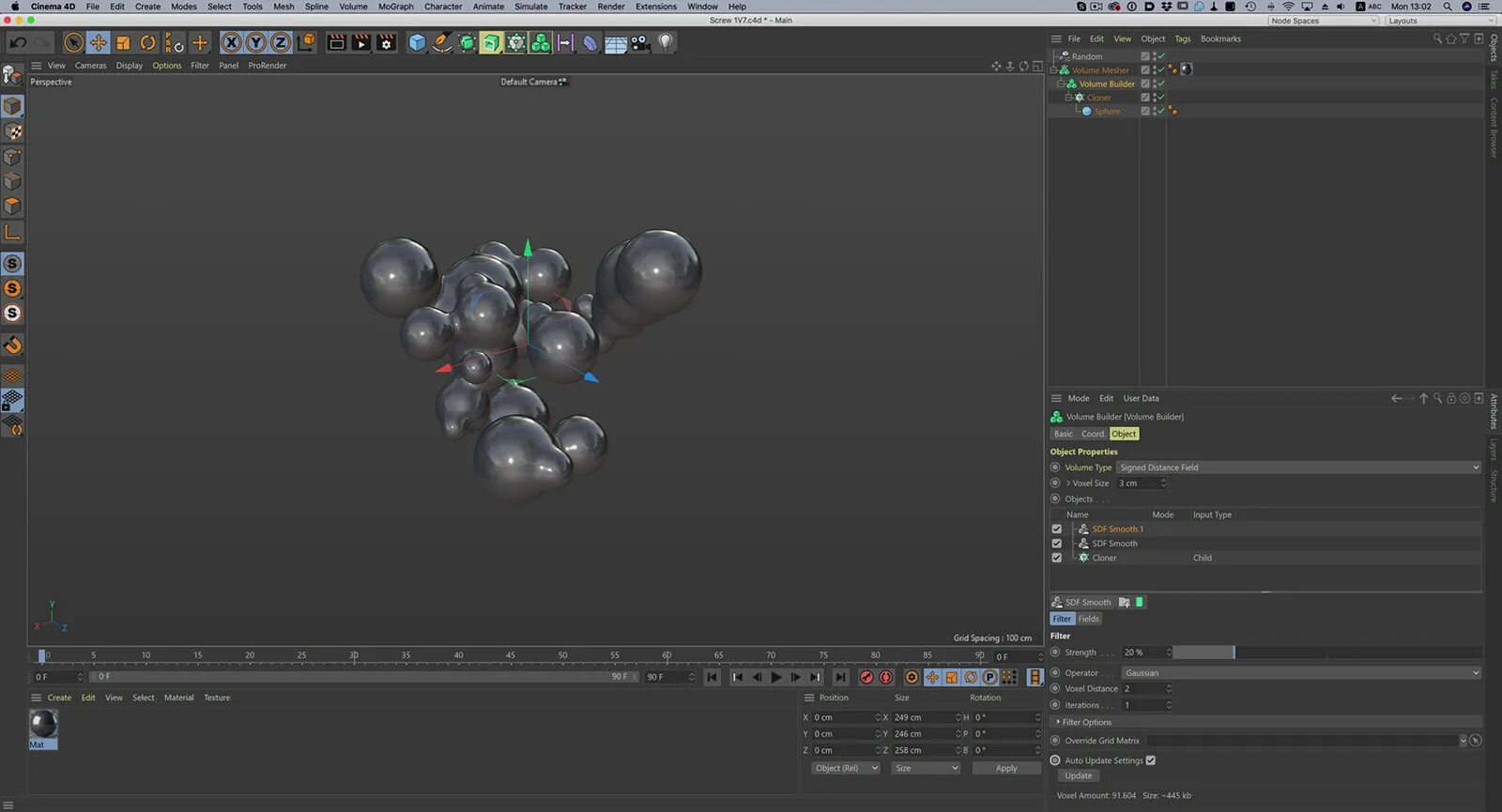Screen dimensions: 1502x812
Task: Click the Update button
Action: (x=1078, y=775)
